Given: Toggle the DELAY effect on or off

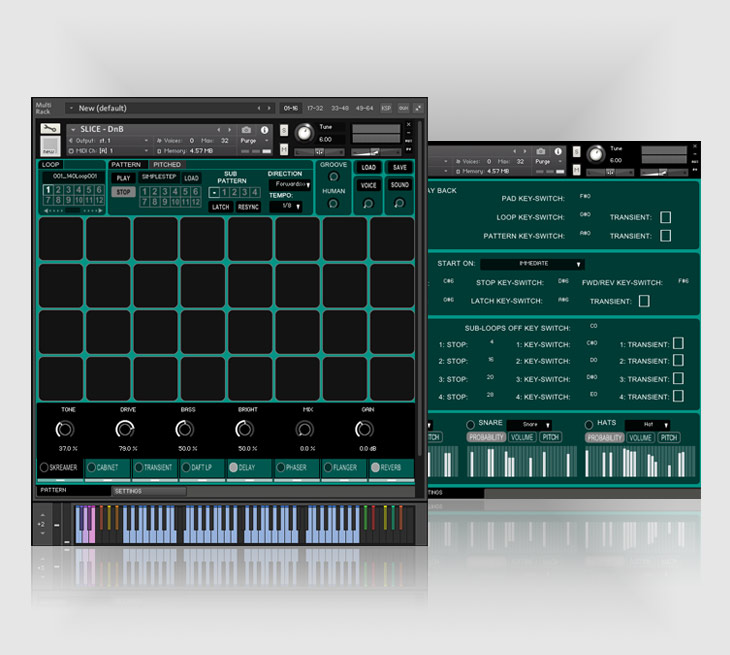Looking at the screenshot, I should click(x=234, y=467).
